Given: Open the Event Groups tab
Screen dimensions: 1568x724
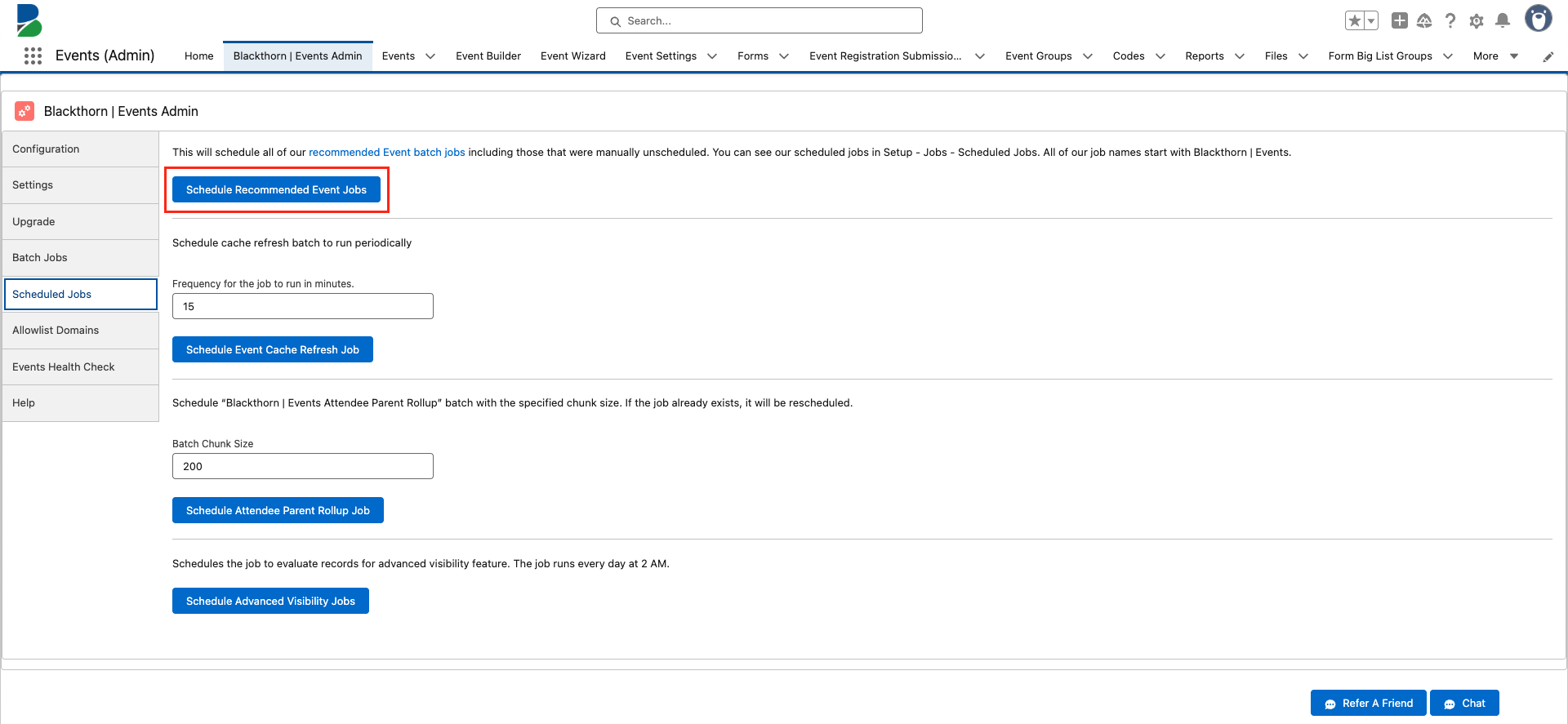Looking at the screenshot, I should (1039, 56).
